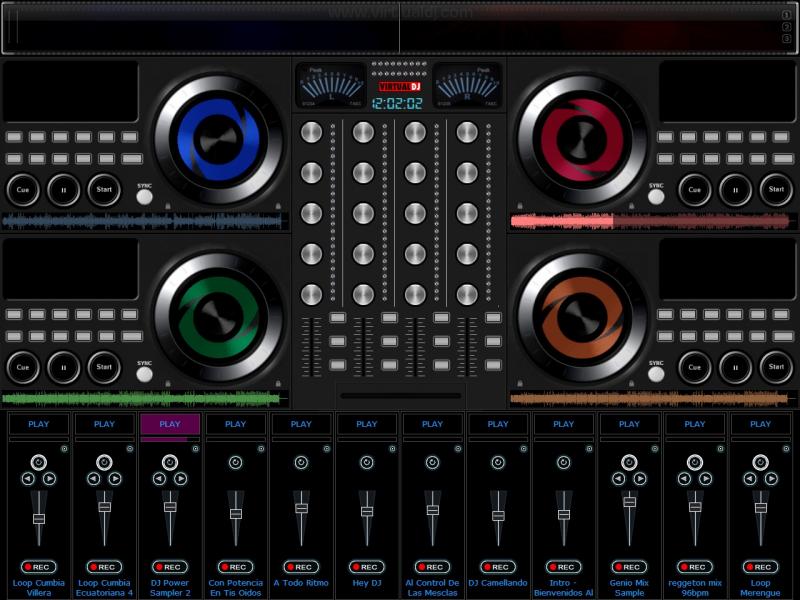Click previous arrow in Loop Cumbia Ecuatoriana 4 slot
This screenshot has width=800, height=600.
pyautogui.click(x=93, y=479)
